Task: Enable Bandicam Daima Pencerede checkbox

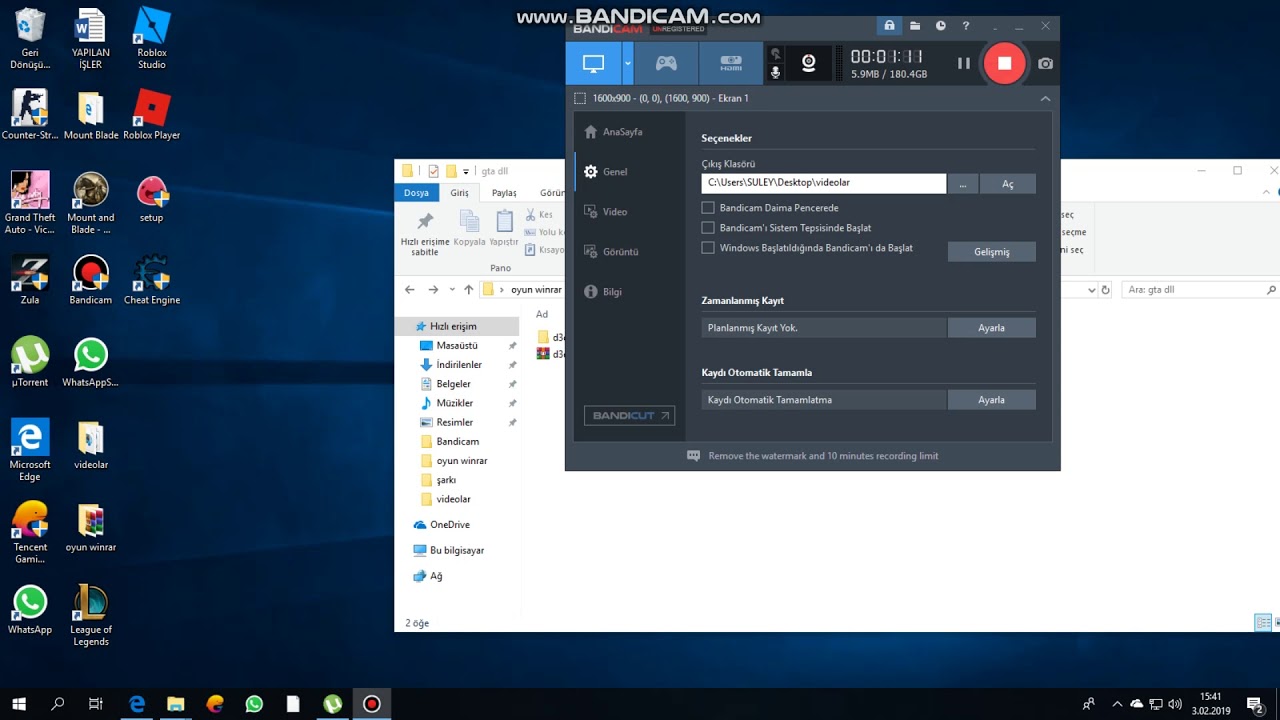Action: tap(708, 208)
